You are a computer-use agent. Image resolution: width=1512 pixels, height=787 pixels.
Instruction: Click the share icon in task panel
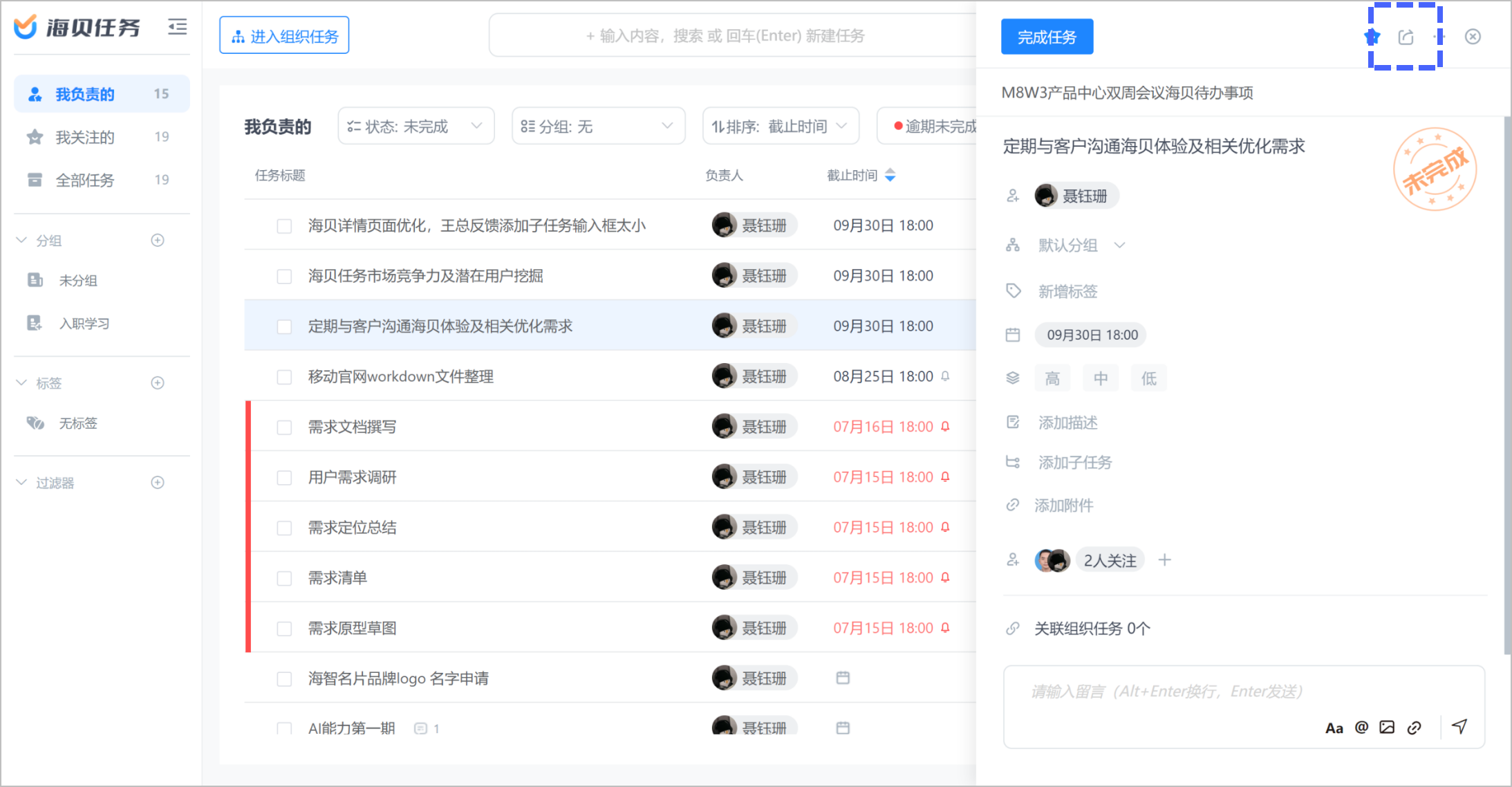tap(1406, 37)
